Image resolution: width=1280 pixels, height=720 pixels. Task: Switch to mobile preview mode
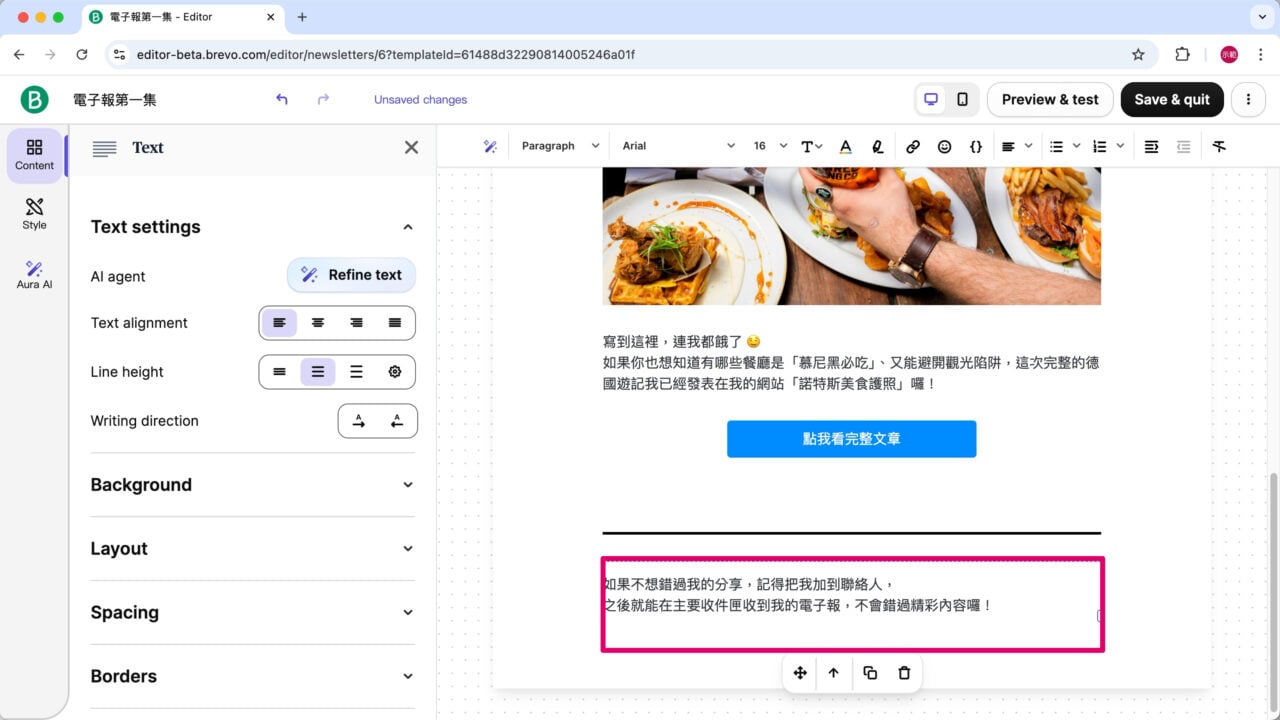[x=961, y=99]
